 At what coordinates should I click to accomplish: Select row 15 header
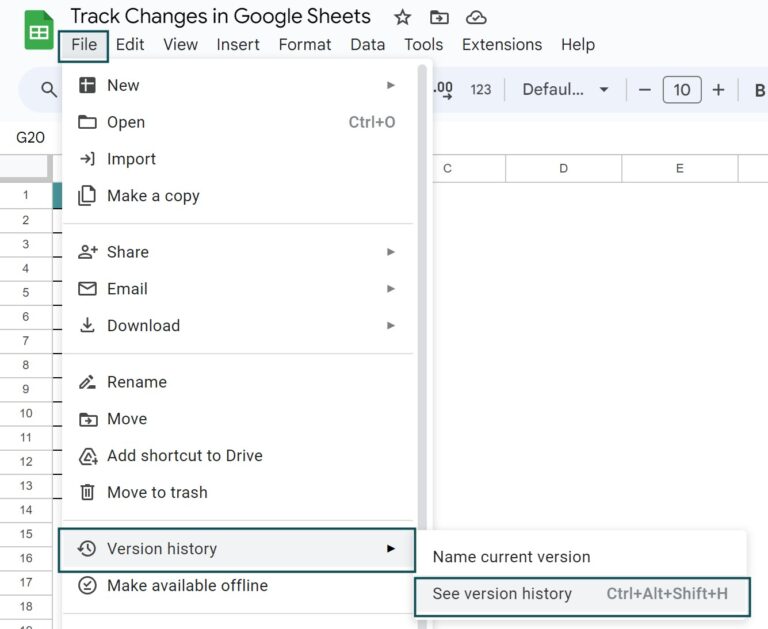point(25,534)
